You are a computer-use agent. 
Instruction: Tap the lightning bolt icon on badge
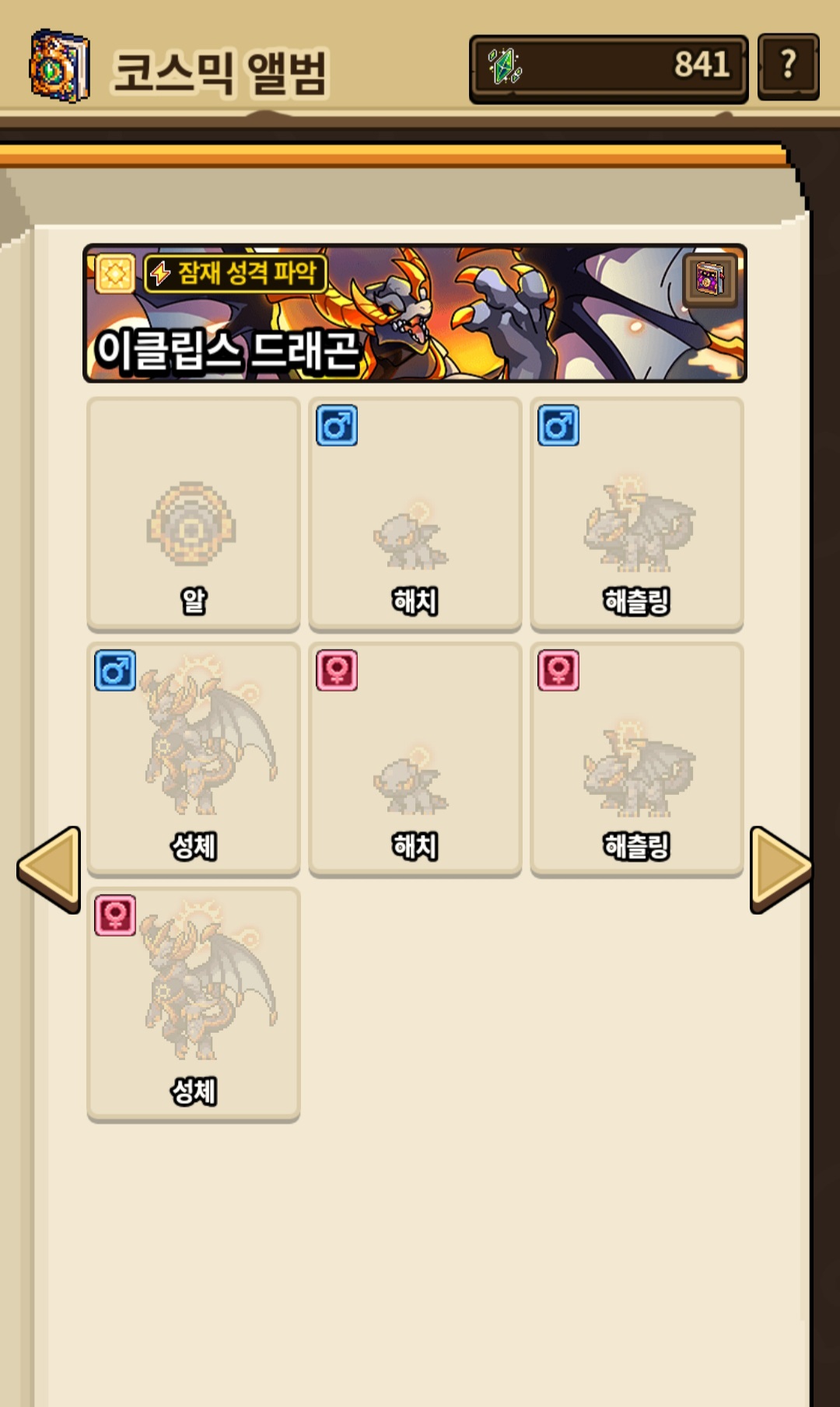[160, 274]
